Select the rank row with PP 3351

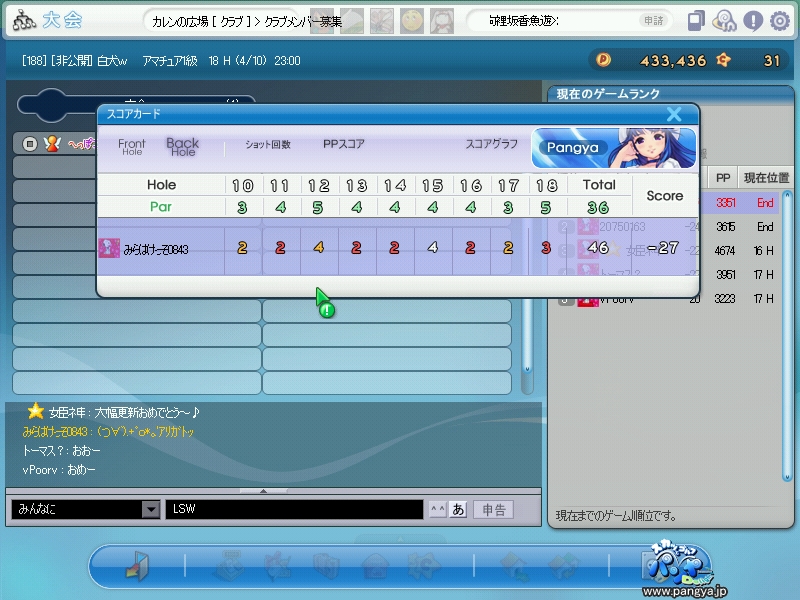coord(739,203)
